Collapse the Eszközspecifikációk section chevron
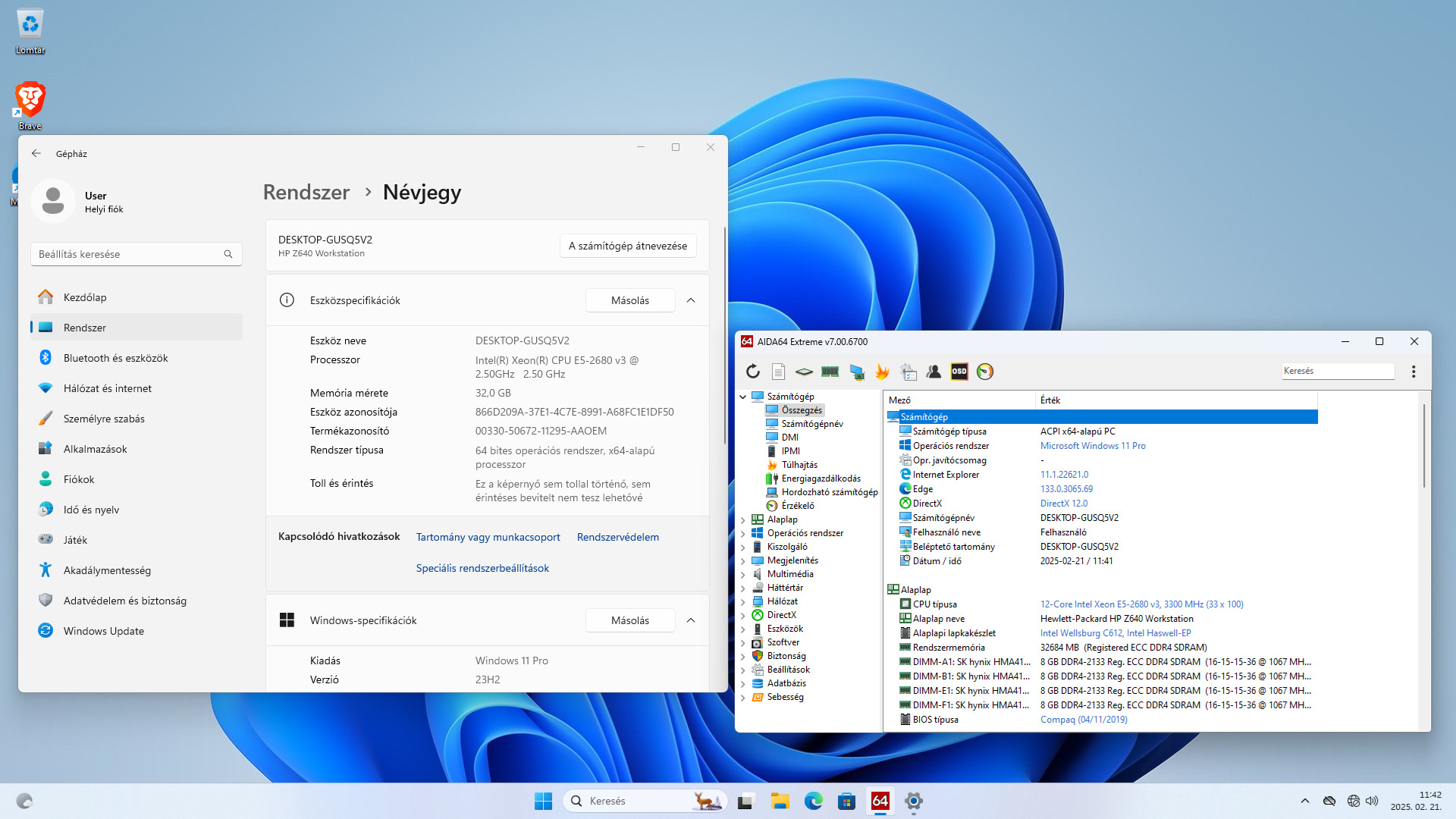The width and height of the screenshot is (1456, 819). 691,300
